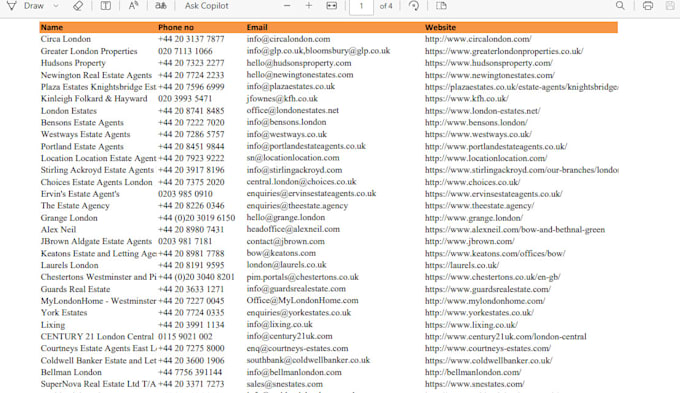The width and height of the screenshot is (680, 393).
Task: Click email Office@MyLondonHome.com
Action: coord(302,301)
